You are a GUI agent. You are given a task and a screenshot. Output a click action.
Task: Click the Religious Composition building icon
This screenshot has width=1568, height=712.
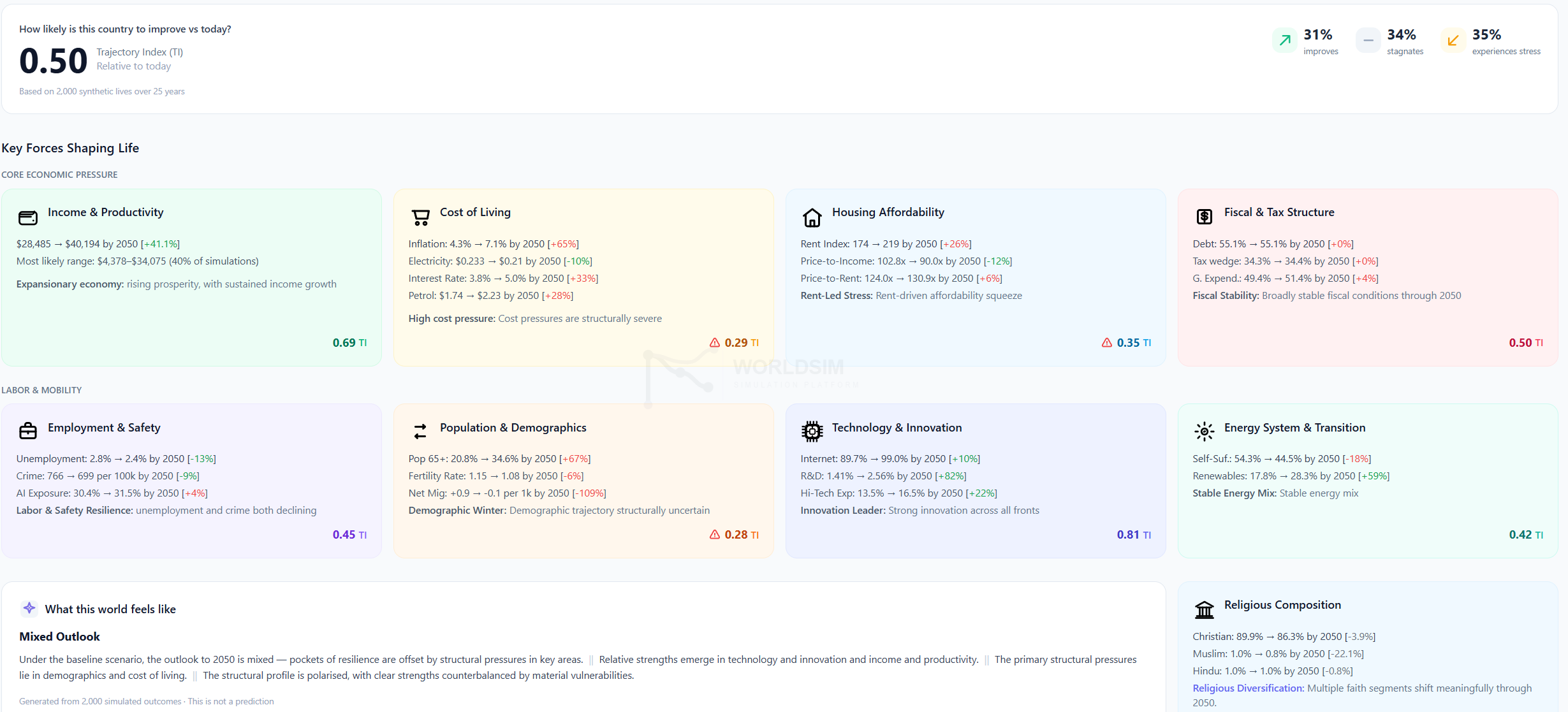coord(1204,610)
